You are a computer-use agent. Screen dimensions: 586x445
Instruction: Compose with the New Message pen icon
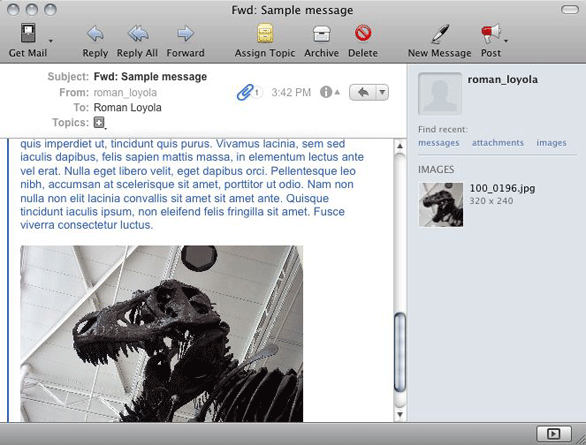440,34
